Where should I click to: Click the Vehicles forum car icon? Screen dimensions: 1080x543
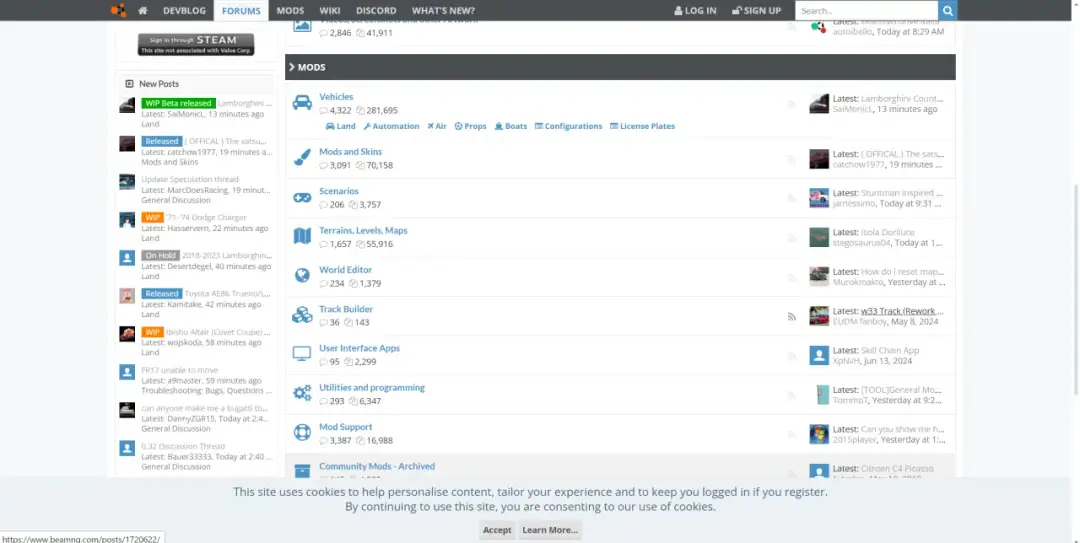click(302, 103)
